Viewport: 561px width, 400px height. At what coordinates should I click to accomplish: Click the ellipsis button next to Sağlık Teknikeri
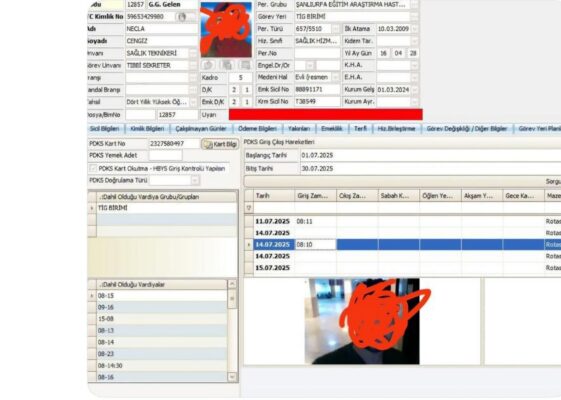193,53
